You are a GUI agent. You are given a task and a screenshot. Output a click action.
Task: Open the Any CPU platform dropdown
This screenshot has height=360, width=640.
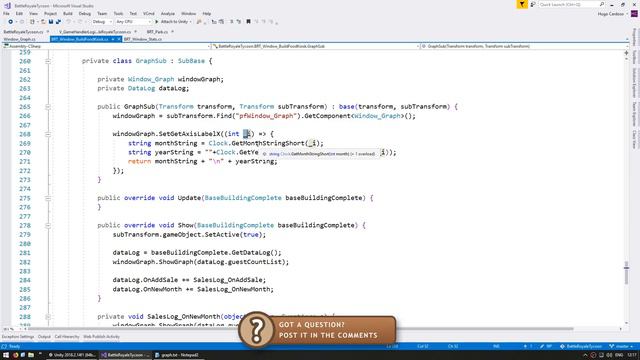click(133, 22)
